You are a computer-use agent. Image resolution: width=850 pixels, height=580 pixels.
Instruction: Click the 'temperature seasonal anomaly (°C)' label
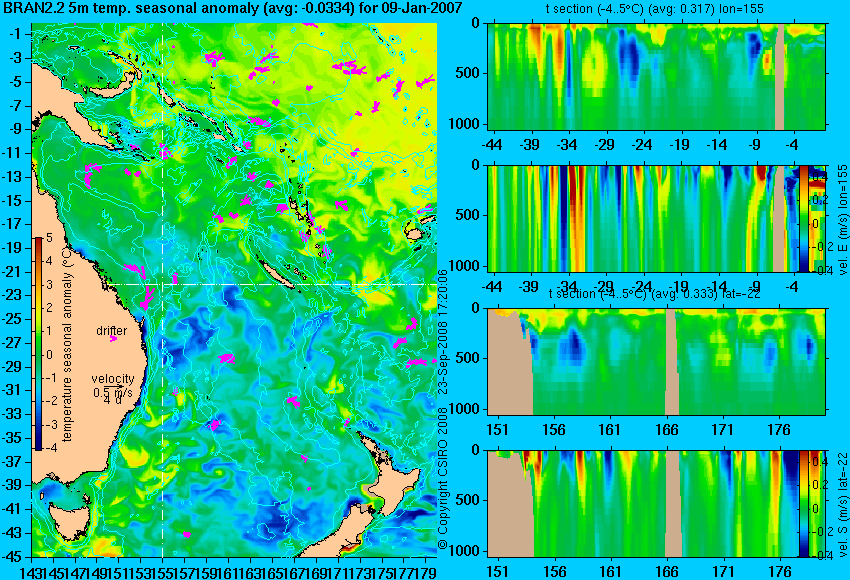[x=67, y=344]
